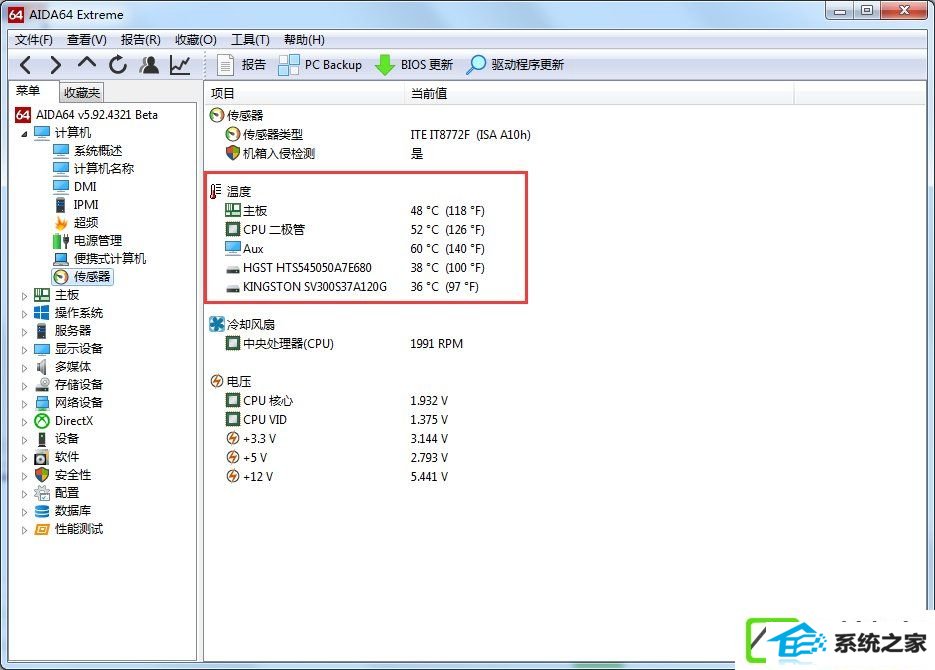Click the Forward navigation arrow

[56, 64]
